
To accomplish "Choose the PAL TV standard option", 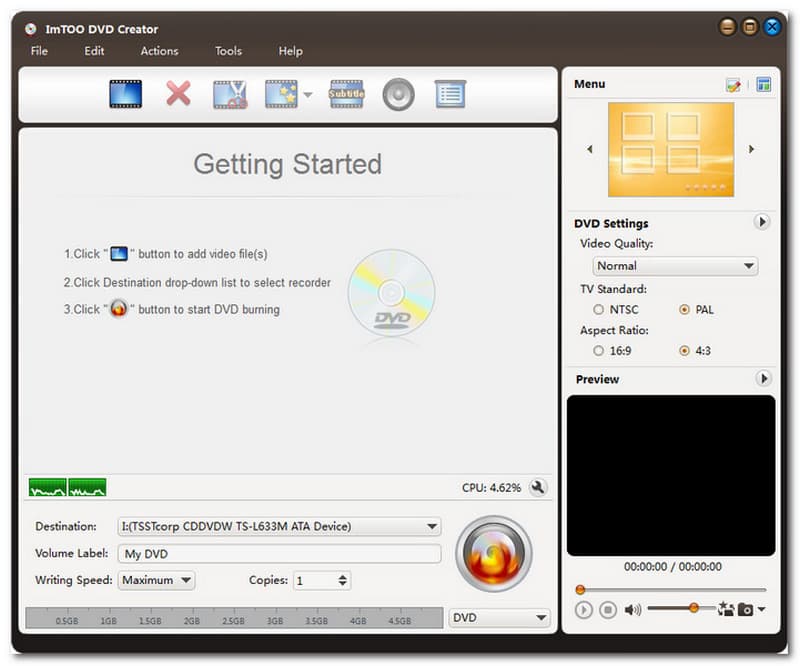I will click(684, 310).
